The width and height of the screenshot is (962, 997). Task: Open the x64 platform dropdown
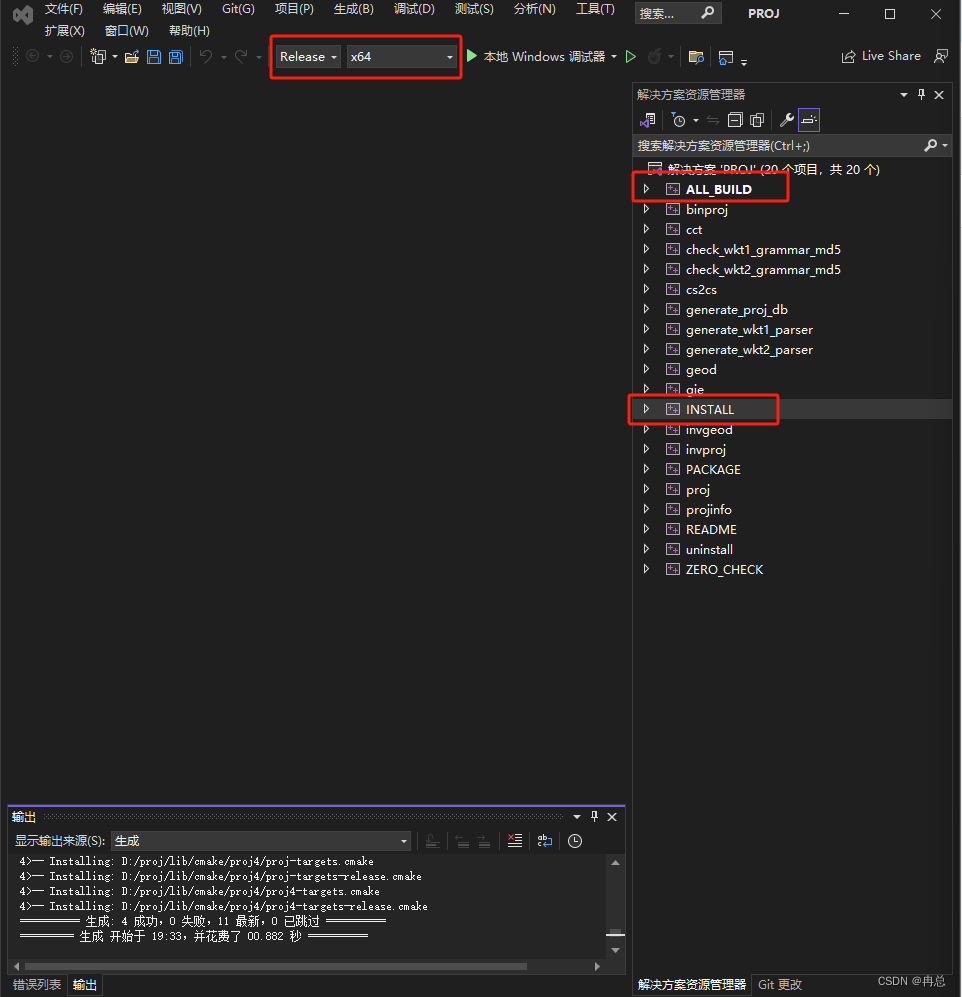401,57
